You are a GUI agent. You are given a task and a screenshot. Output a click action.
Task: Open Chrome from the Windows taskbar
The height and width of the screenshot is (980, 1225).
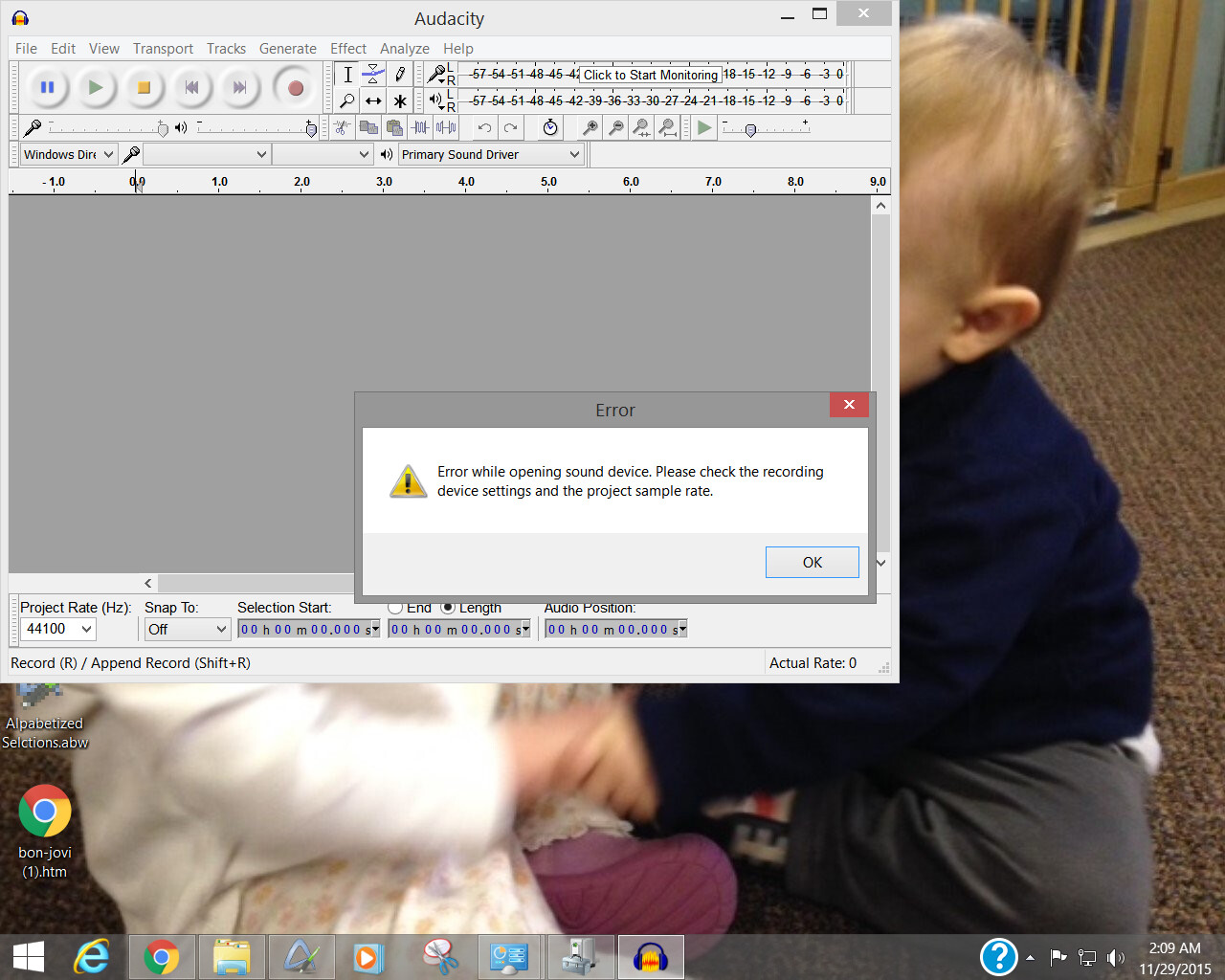pos(162,957)
